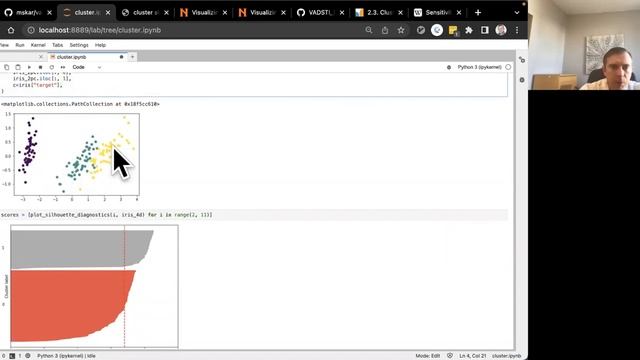Screen dimensions: 640x360
Task: Click 'Mode: Edit' in the status bar
Action: point(428,356)
